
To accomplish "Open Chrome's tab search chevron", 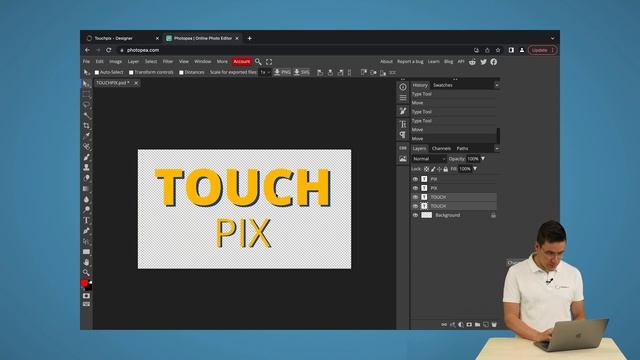I will (x=552, y=38).
